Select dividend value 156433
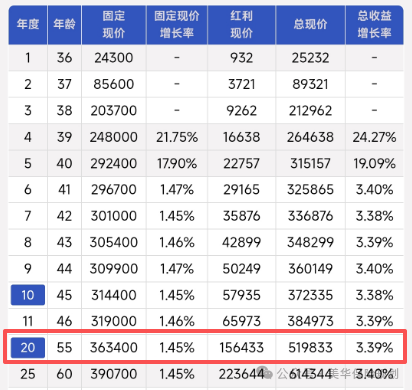This screenshot has height=390, width=412. click(241, 348)
